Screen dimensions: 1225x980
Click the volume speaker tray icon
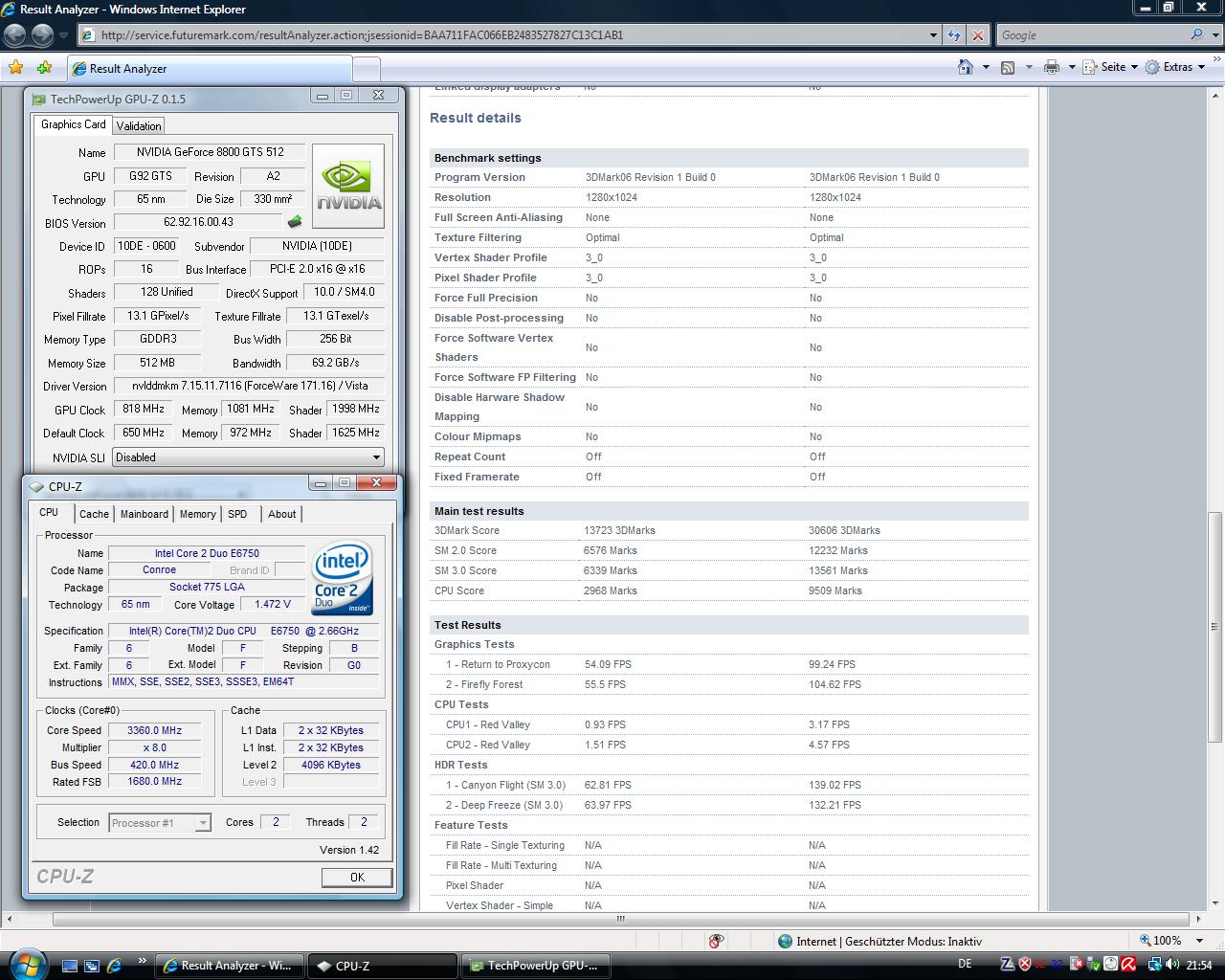pyautogui.click(x=1172, y=964)
